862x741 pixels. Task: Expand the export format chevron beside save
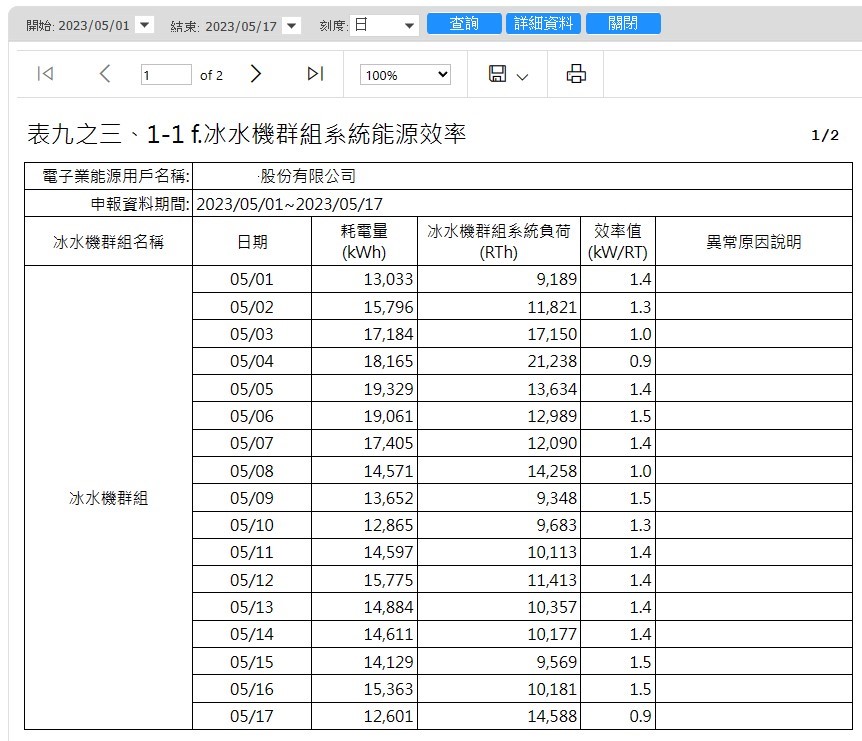(522, 76)
